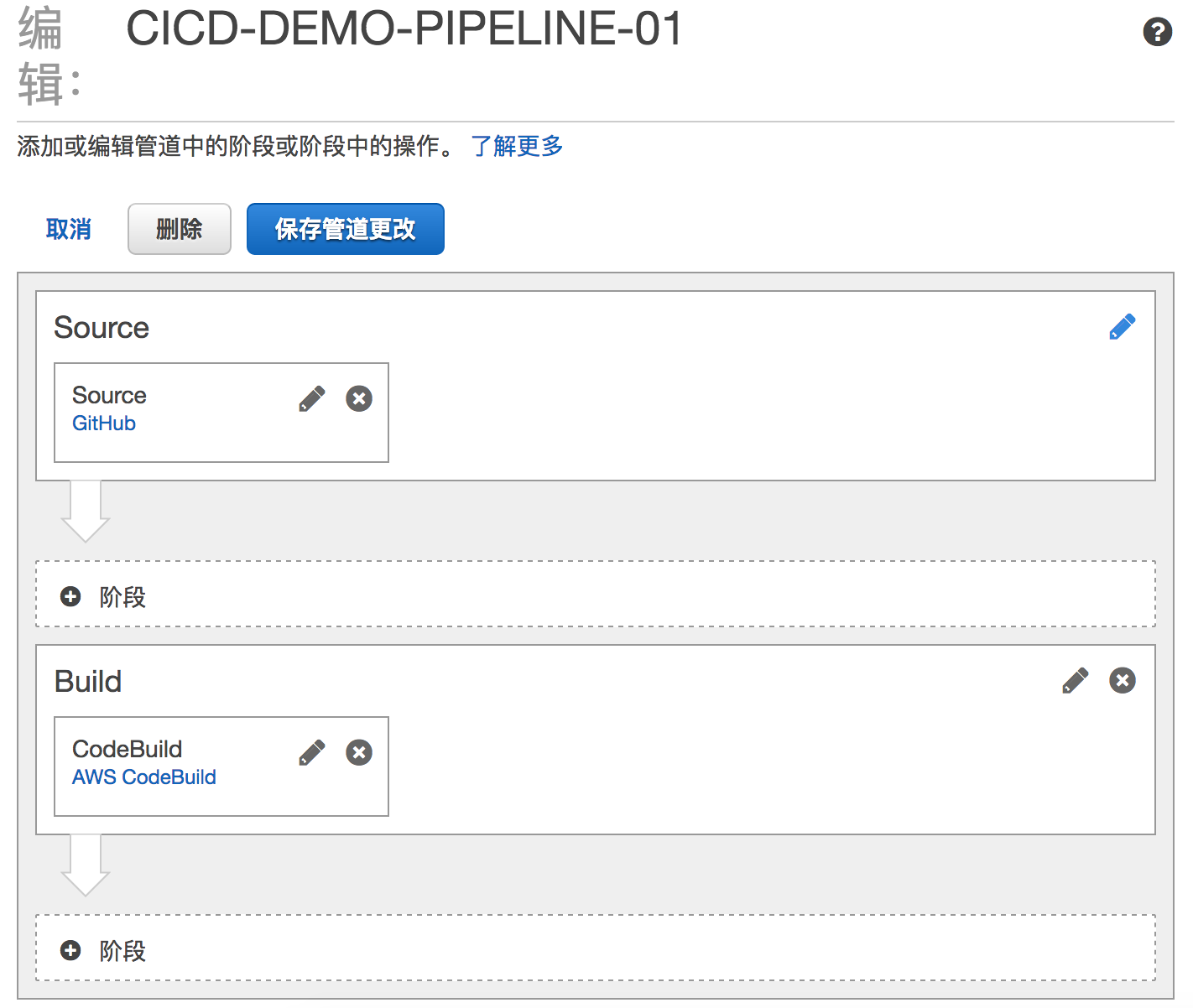Open the help question mark icon

coord(1157,33)
